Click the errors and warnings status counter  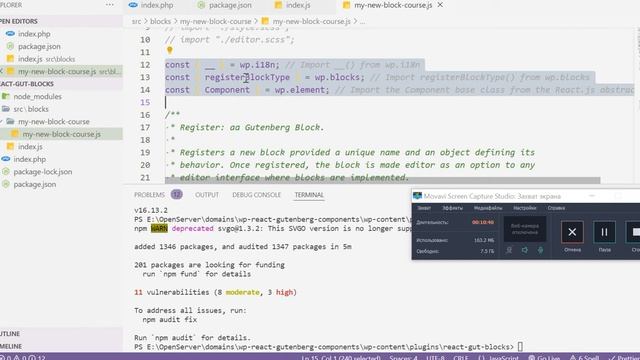point(23,358)
